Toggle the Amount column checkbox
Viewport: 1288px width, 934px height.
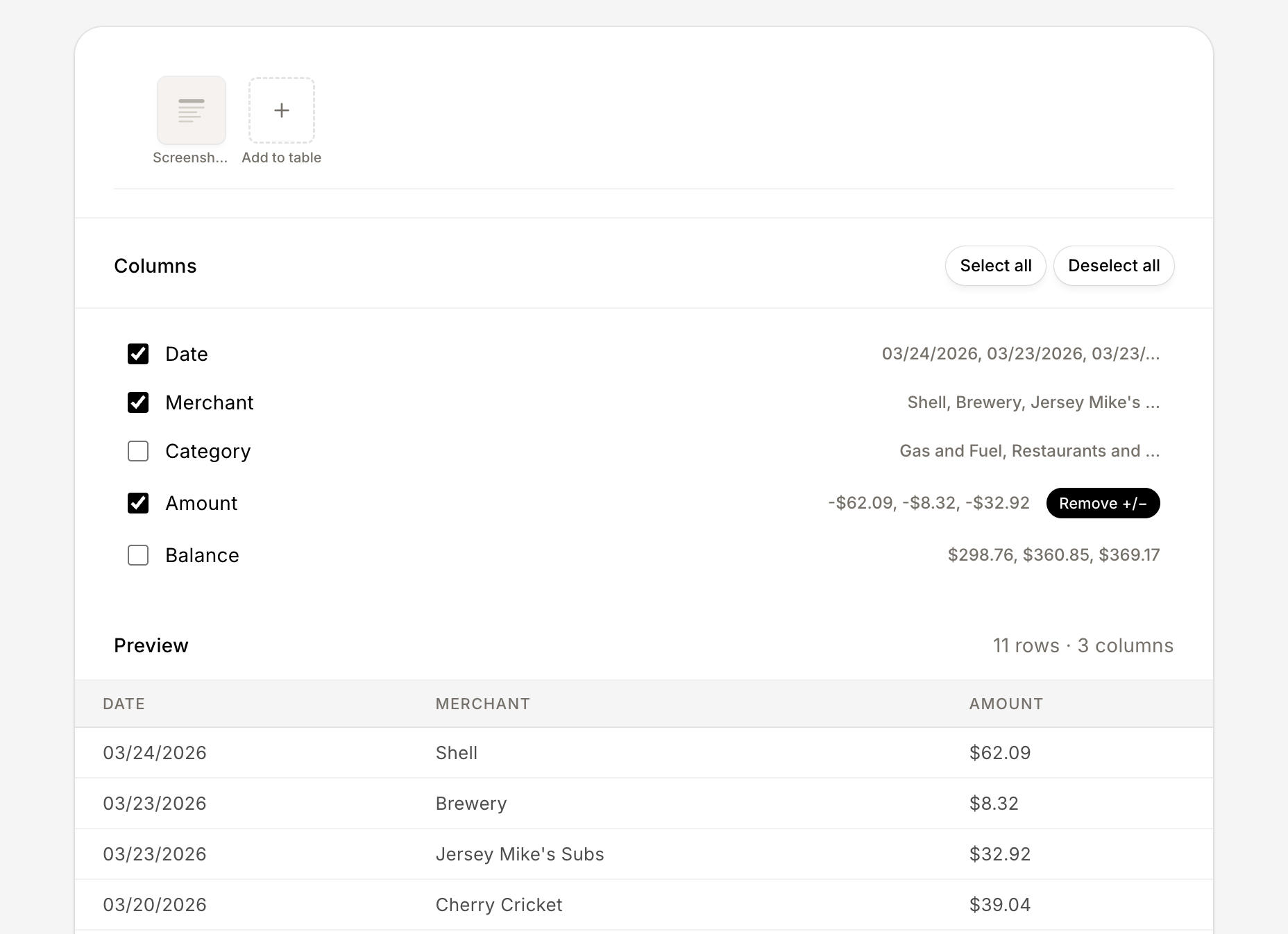138,503
